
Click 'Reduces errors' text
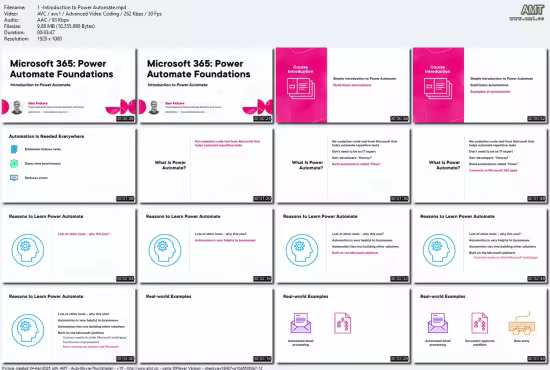[36, 178]
